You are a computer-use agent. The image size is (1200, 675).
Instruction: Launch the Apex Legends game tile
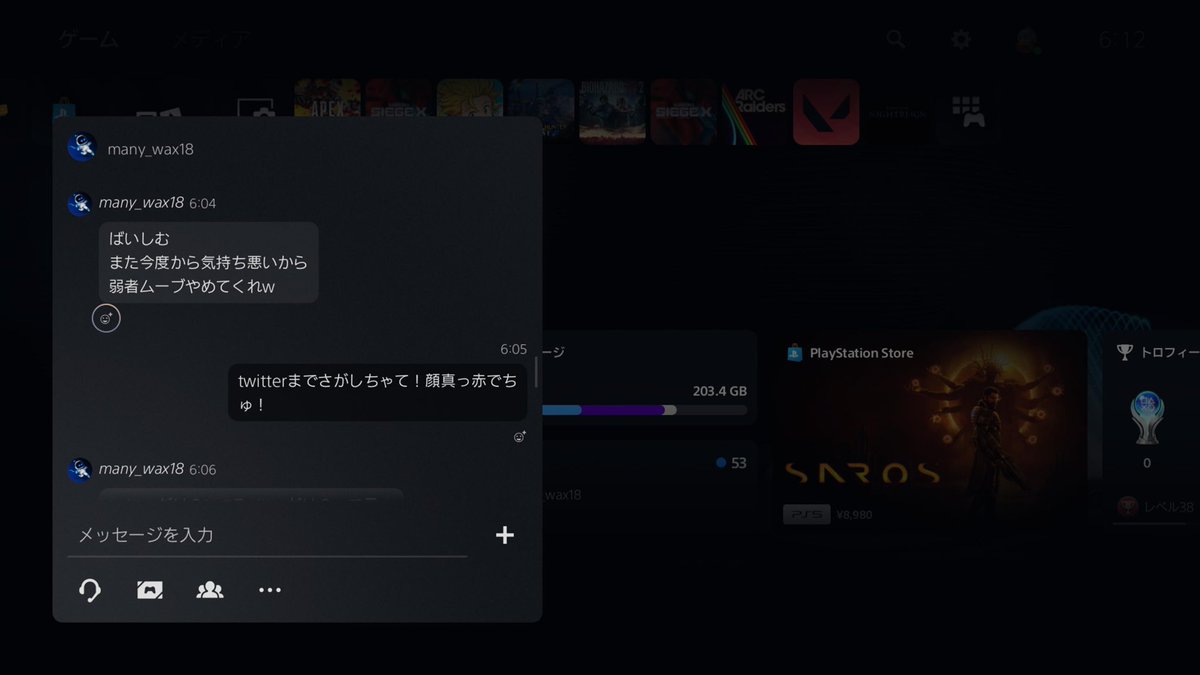[x=327, y=112]
